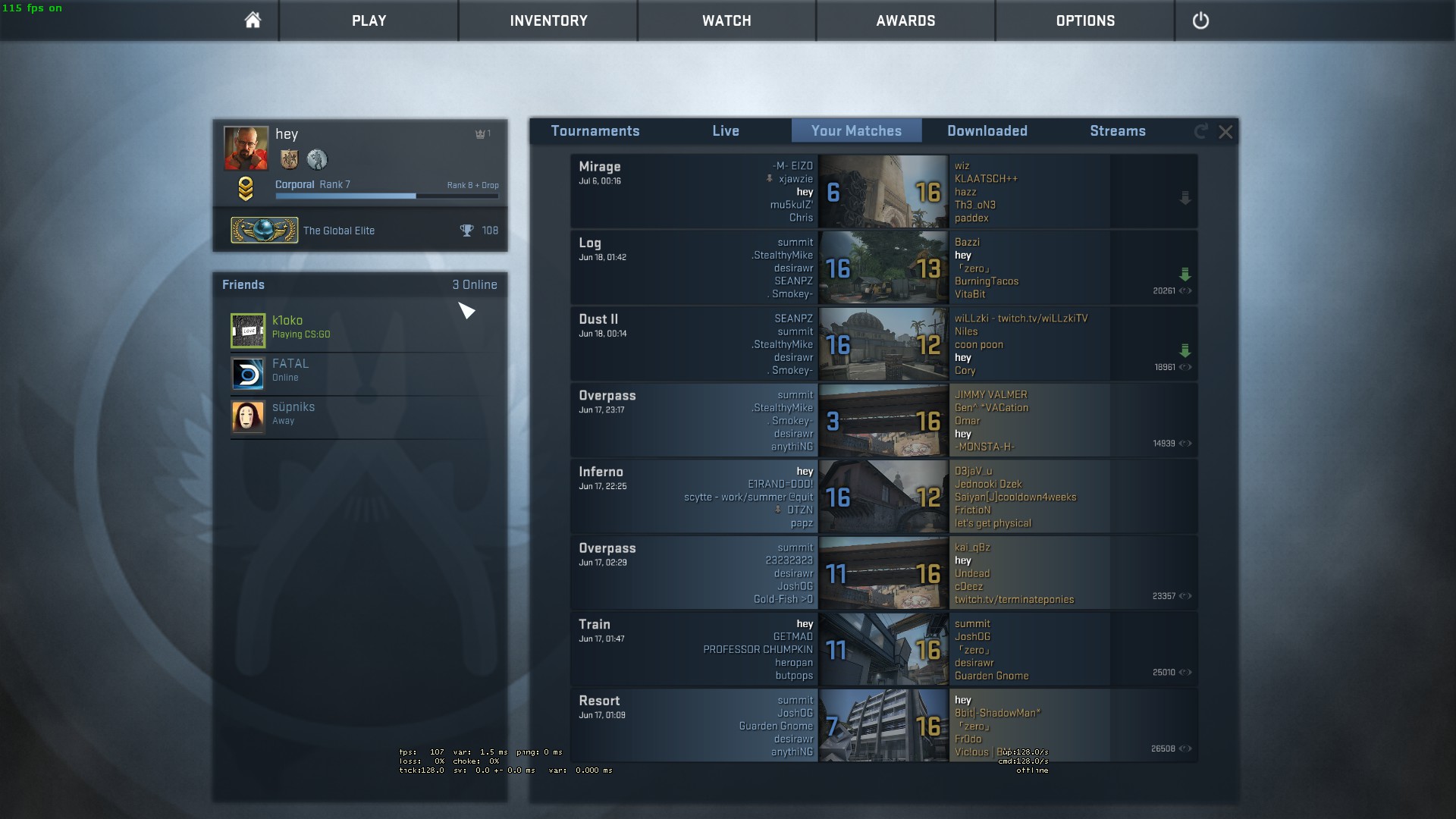Image resolution: width=1456 pixels, height=819 pixels.
Task: Click player name JIMMY VALMER
Action: [x=990, y=395]
